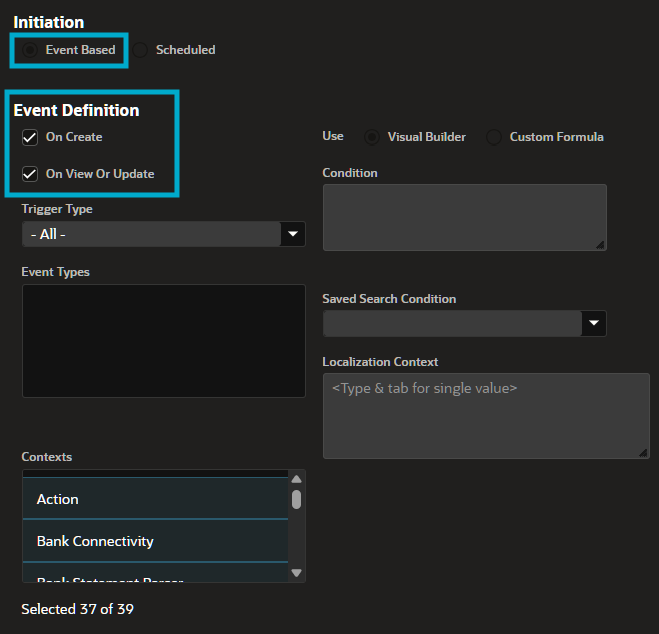The image size is (659, 634).
Task: Click the Contexts list scroll up arrow
Action: pos(297,479)
